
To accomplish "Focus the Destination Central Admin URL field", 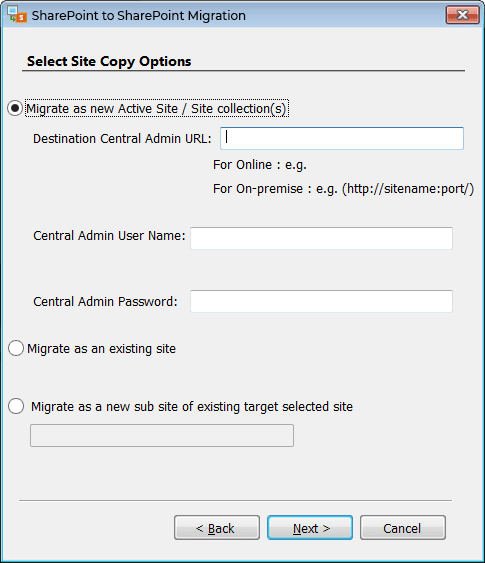I will click(342, 138).
